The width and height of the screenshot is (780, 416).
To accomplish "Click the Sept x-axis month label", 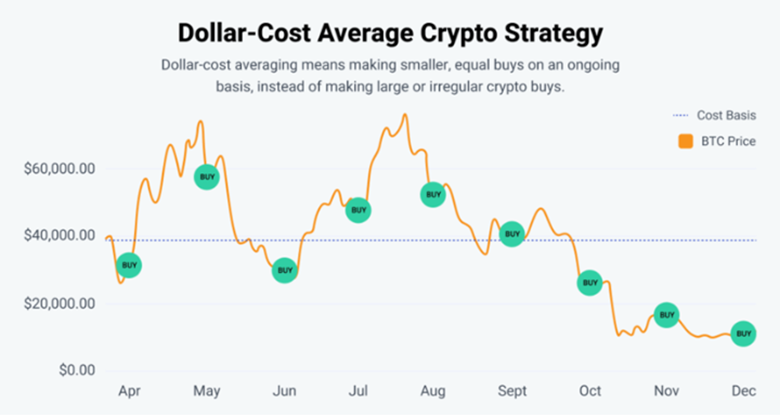I will [x=512, y=391].
